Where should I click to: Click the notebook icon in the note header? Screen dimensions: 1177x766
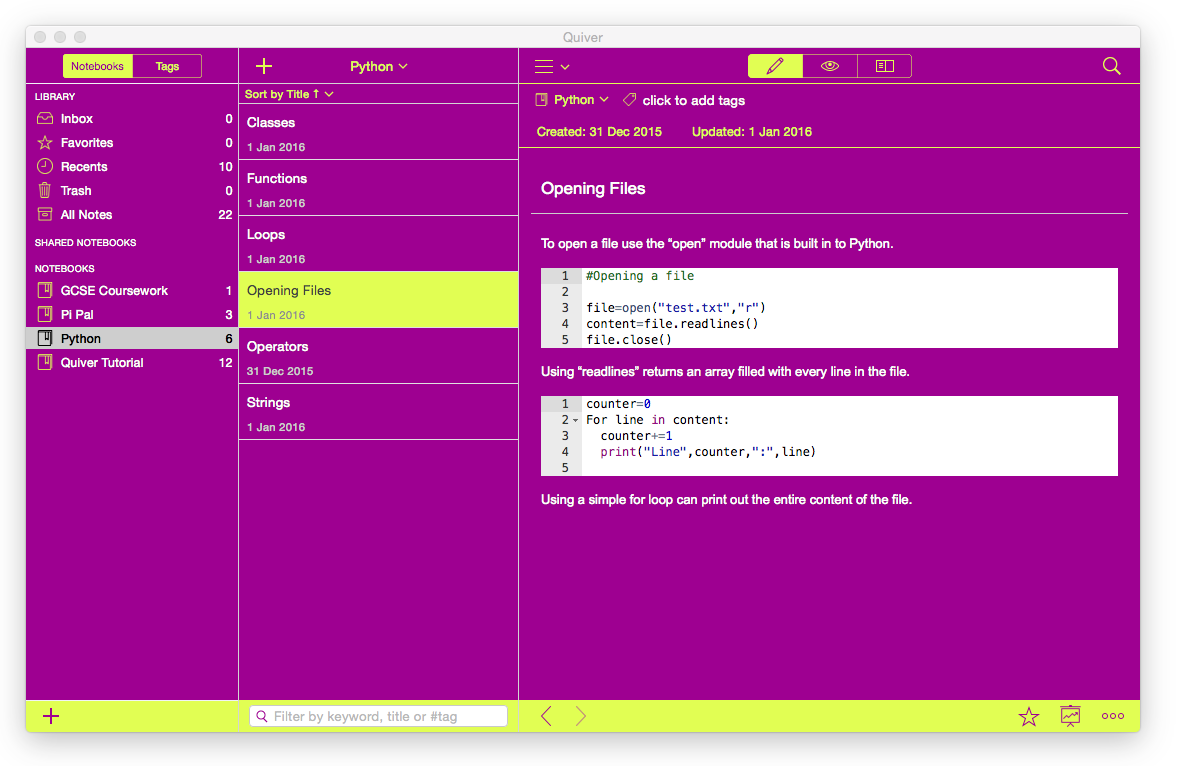coord(541,100)
